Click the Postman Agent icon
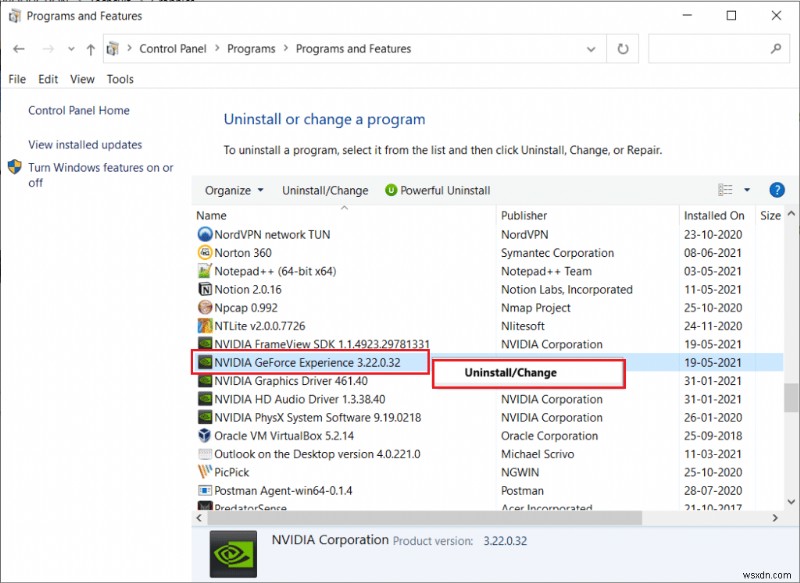Viewport: 800px width, 583px height. [205, 491]
